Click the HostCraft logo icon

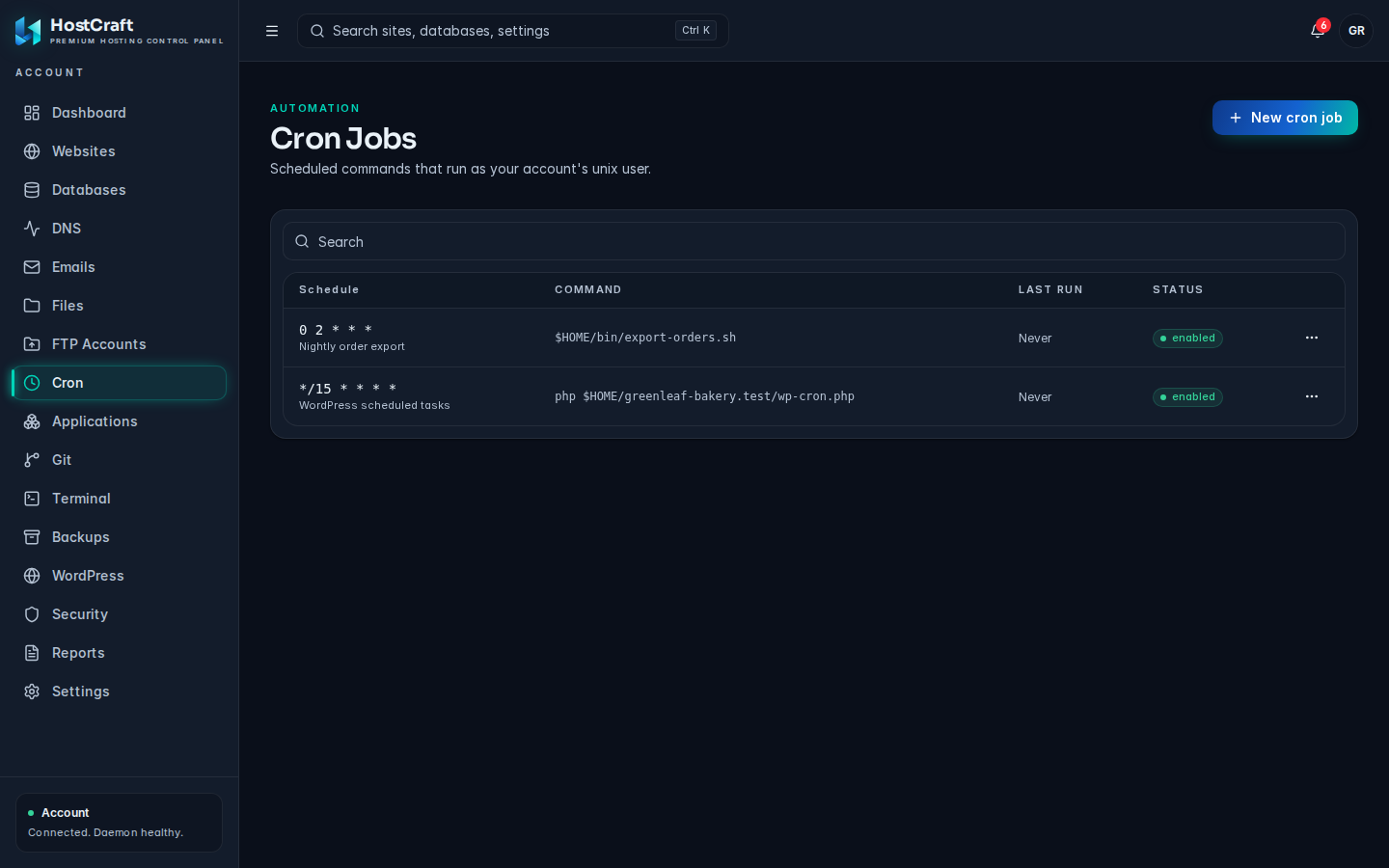tap(28, 31)
